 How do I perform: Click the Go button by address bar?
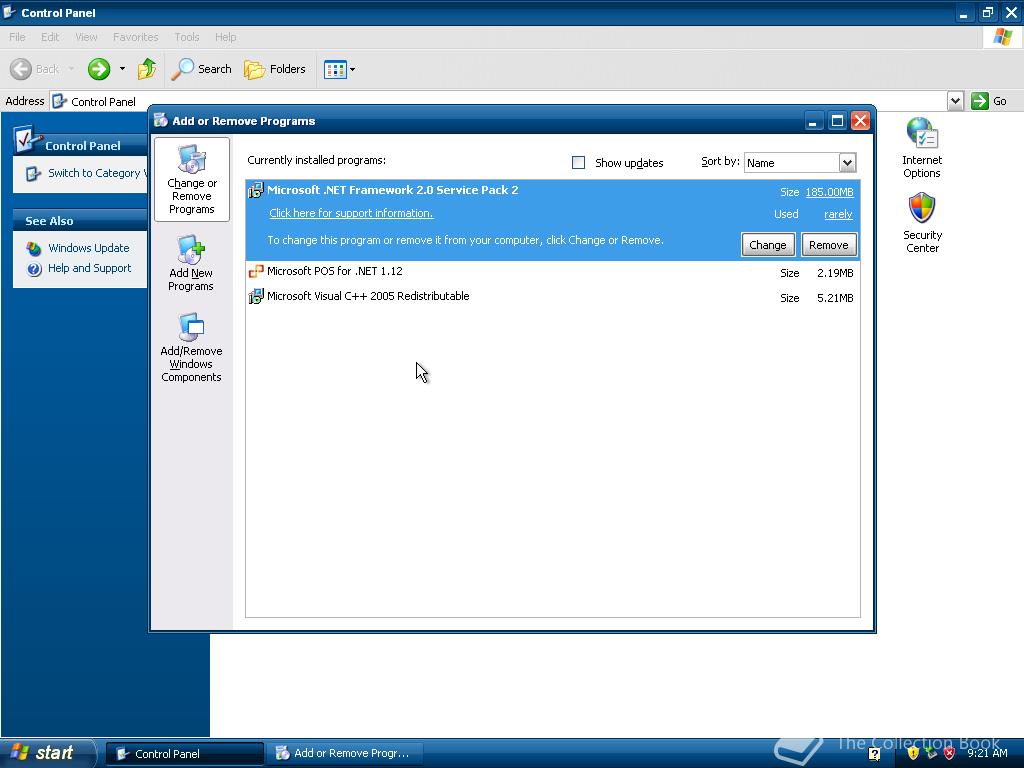tap(989, 101)
